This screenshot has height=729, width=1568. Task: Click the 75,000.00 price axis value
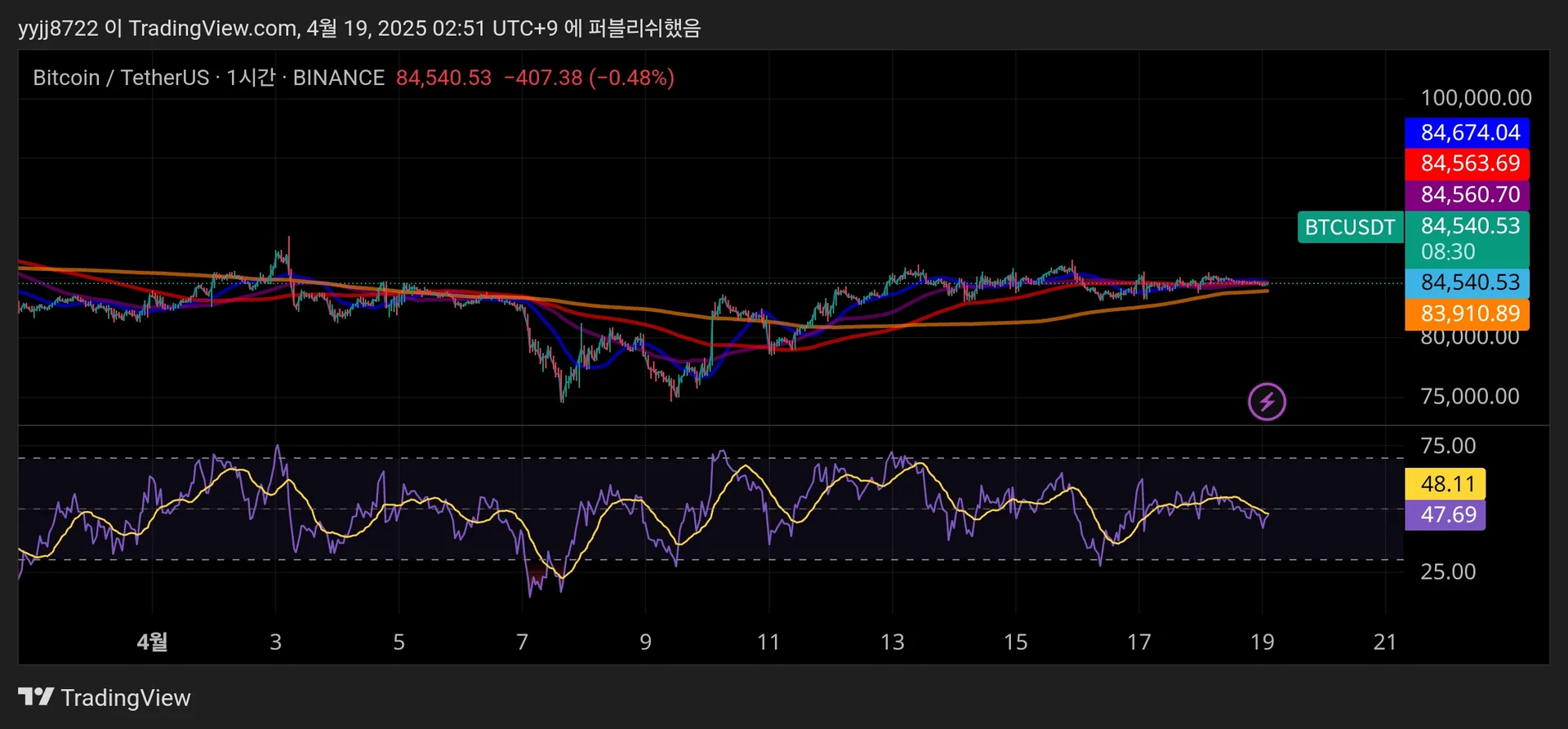[x=1470, y=397]
